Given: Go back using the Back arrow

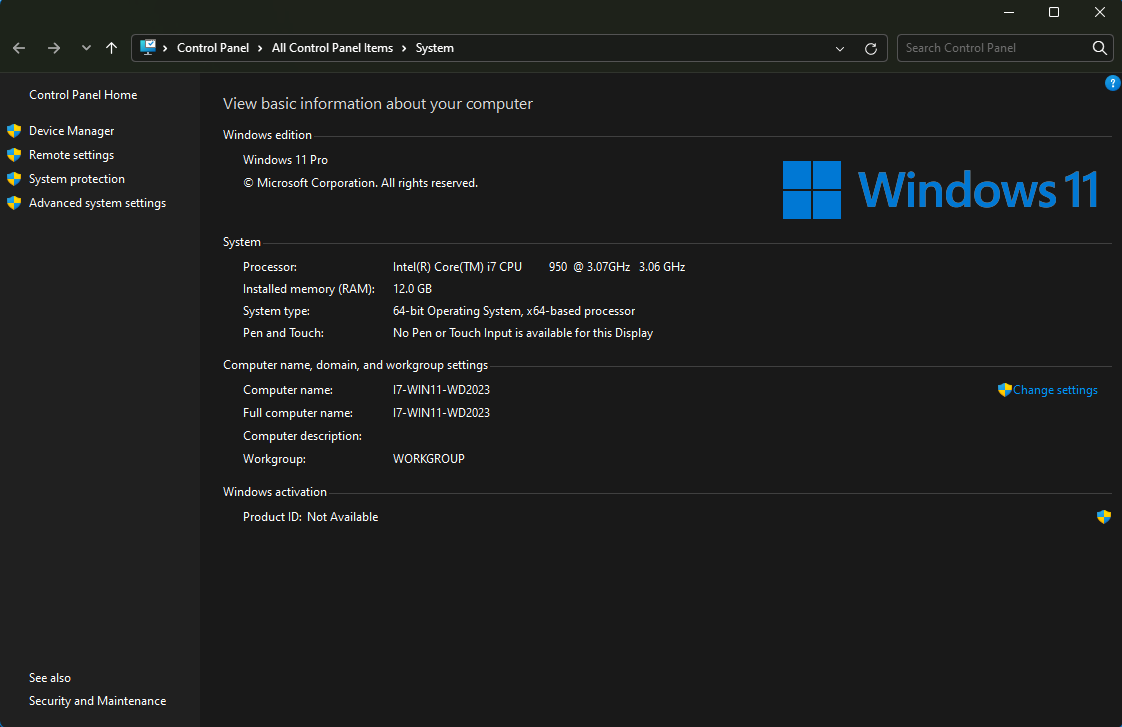Looking at the screenshot, I should point(19,48).
